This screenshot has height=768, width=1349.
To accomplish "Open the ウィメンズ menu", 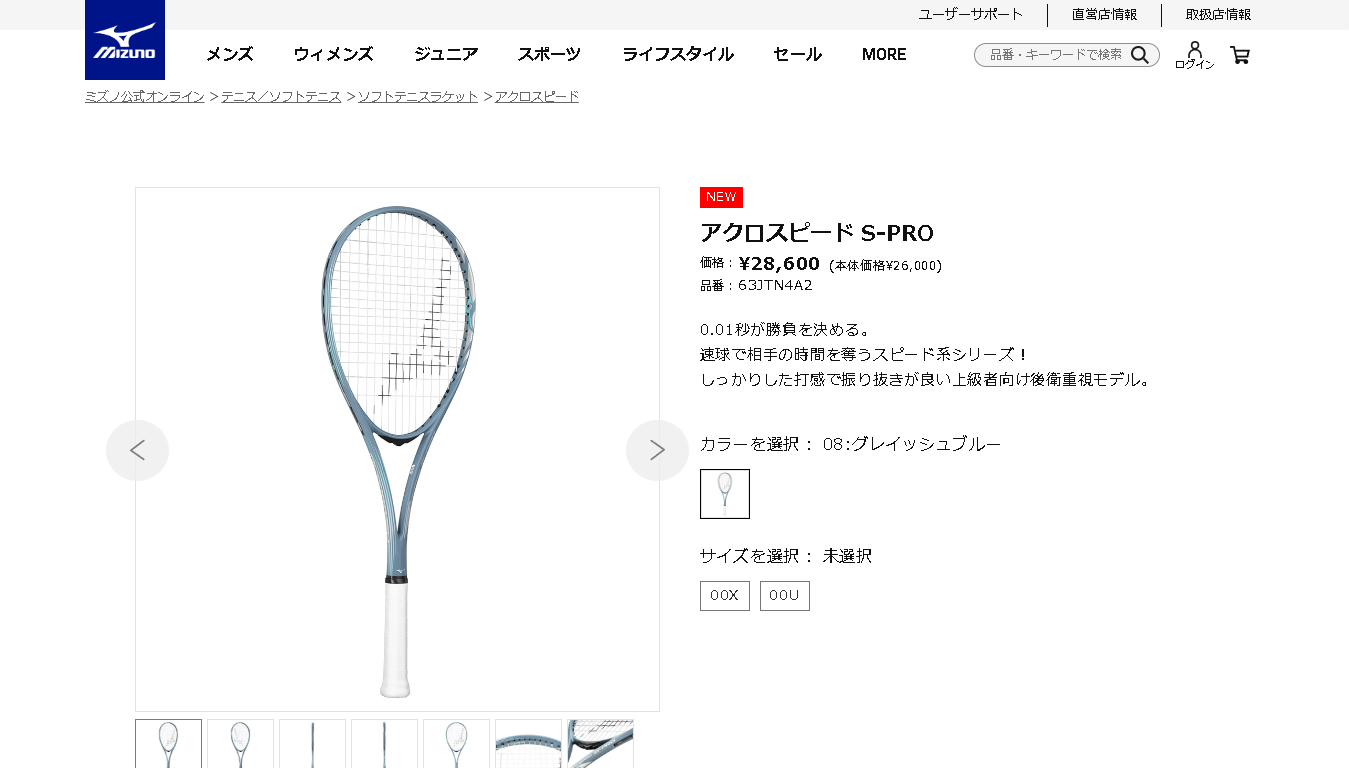I will click(x=333, y=54).
